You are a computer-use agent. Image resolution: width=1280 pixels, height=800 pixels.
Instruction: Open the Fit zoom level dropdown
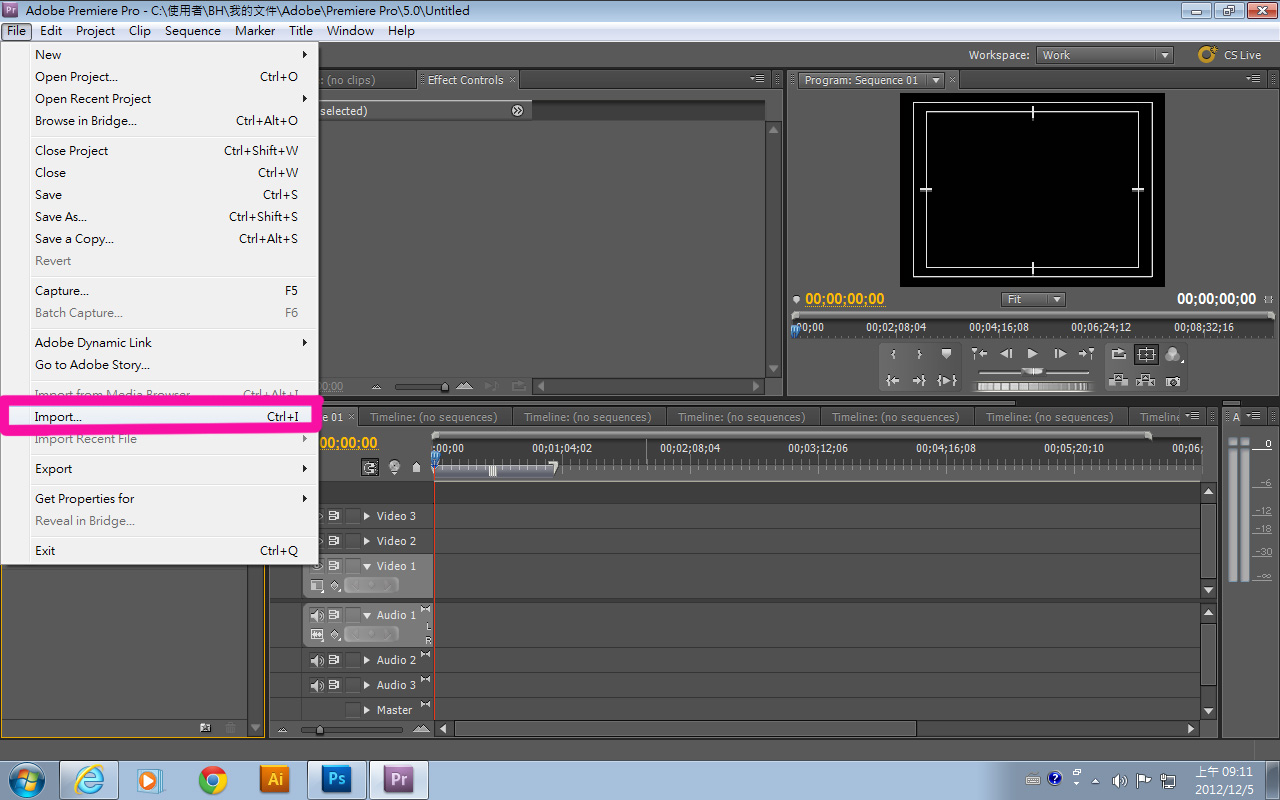point(1033,299)
